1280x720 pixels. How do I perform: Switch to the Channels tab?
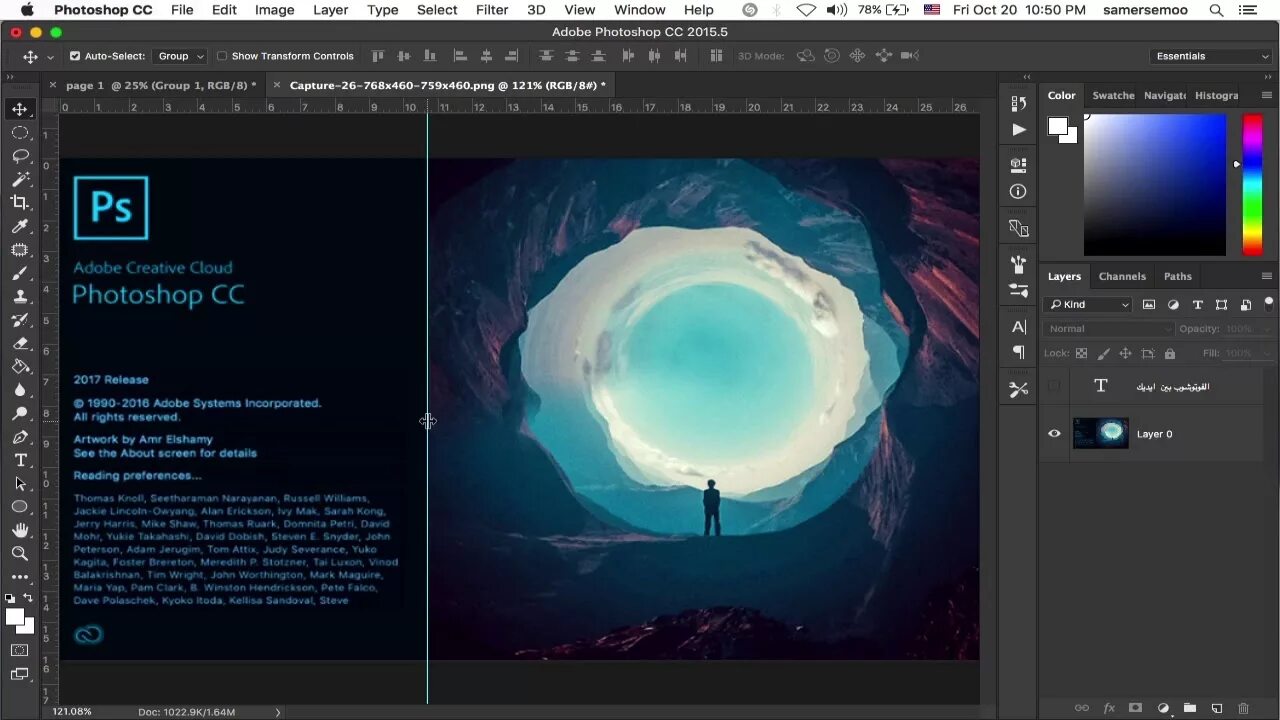tap(1122, 276)
